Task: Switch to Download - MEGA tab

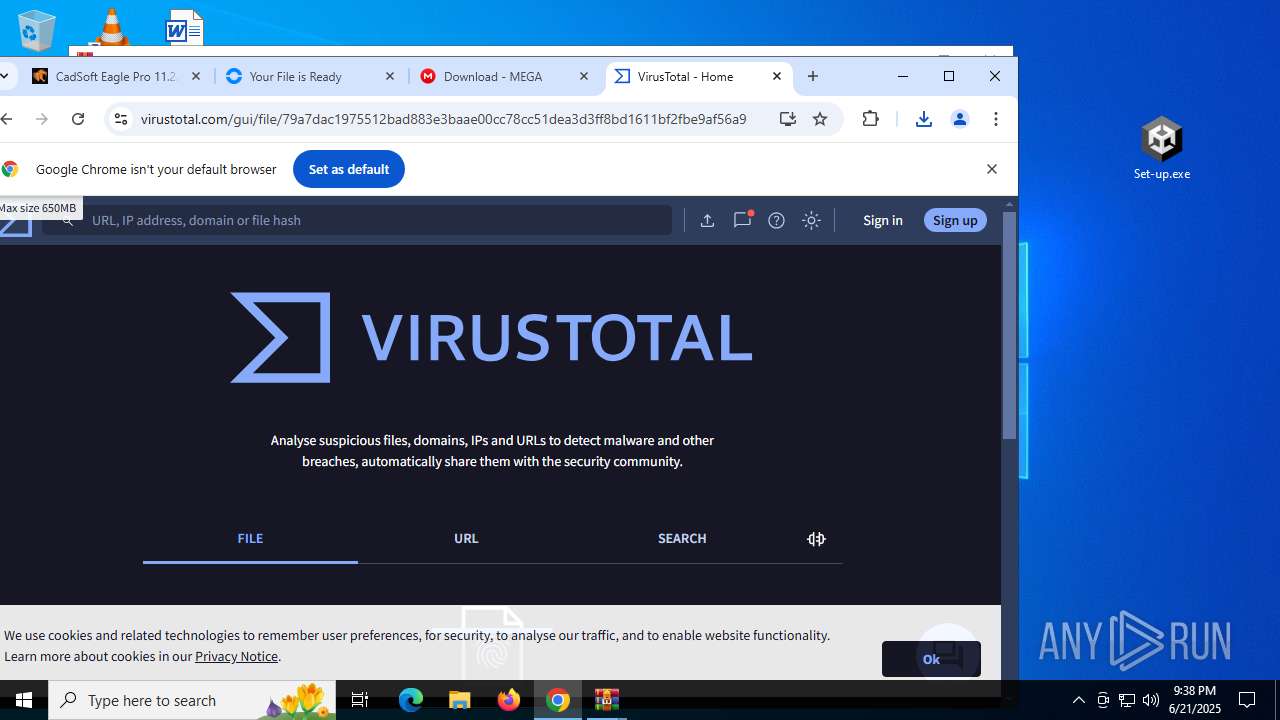Action: coord(505,77)
